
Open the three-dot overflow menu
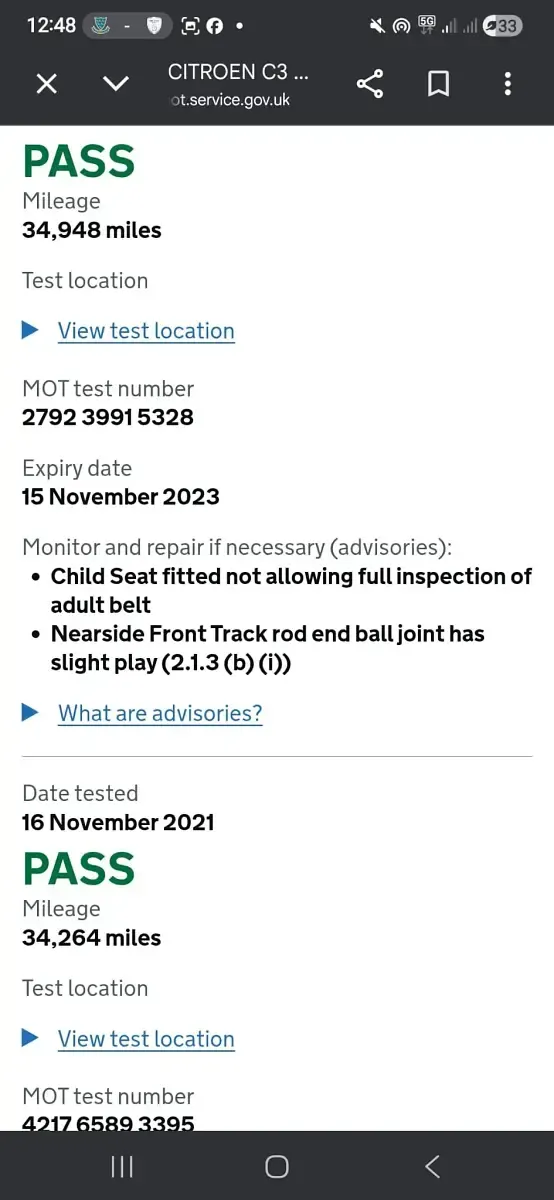tap(508, 84)
